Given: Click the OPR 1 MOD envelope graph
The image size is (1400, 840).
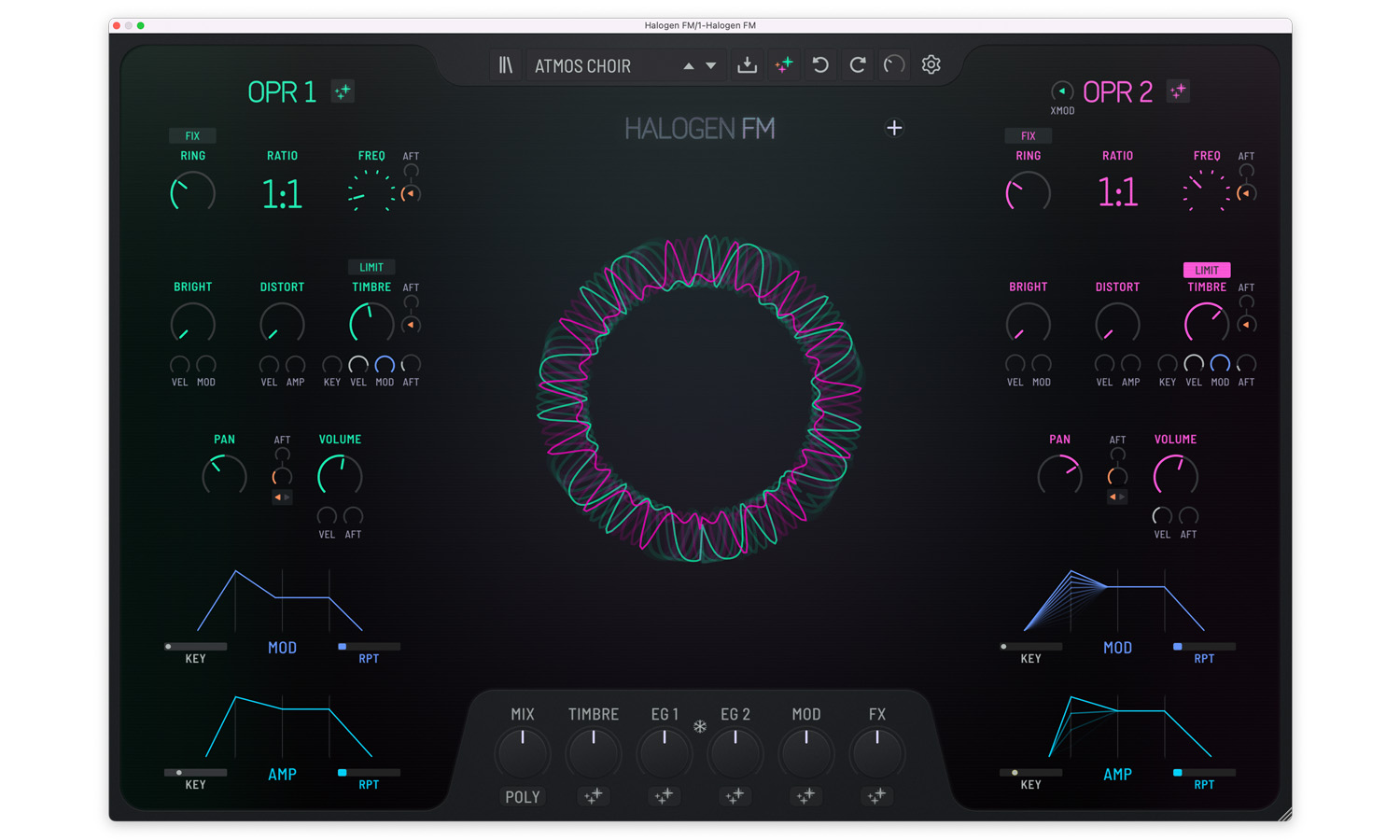Looking at the screenshot, I should point(280,601).
